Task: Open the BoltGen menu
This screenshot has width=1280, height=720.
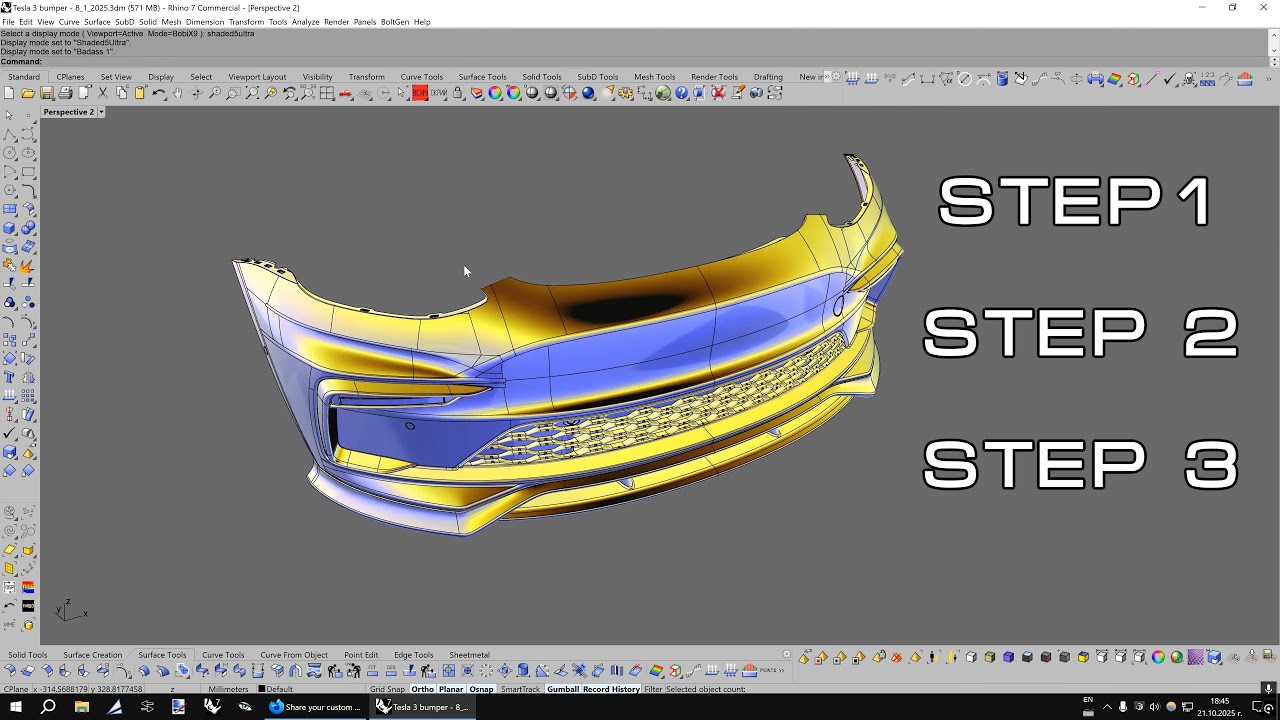Action: point(395,22)
